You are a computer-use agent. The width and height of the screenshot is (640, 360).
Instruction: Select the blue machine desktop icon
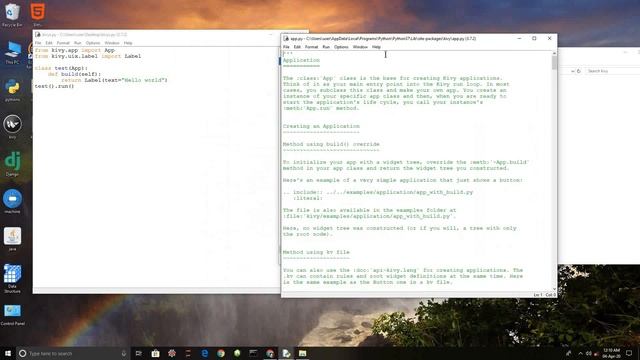pos(12,201)
